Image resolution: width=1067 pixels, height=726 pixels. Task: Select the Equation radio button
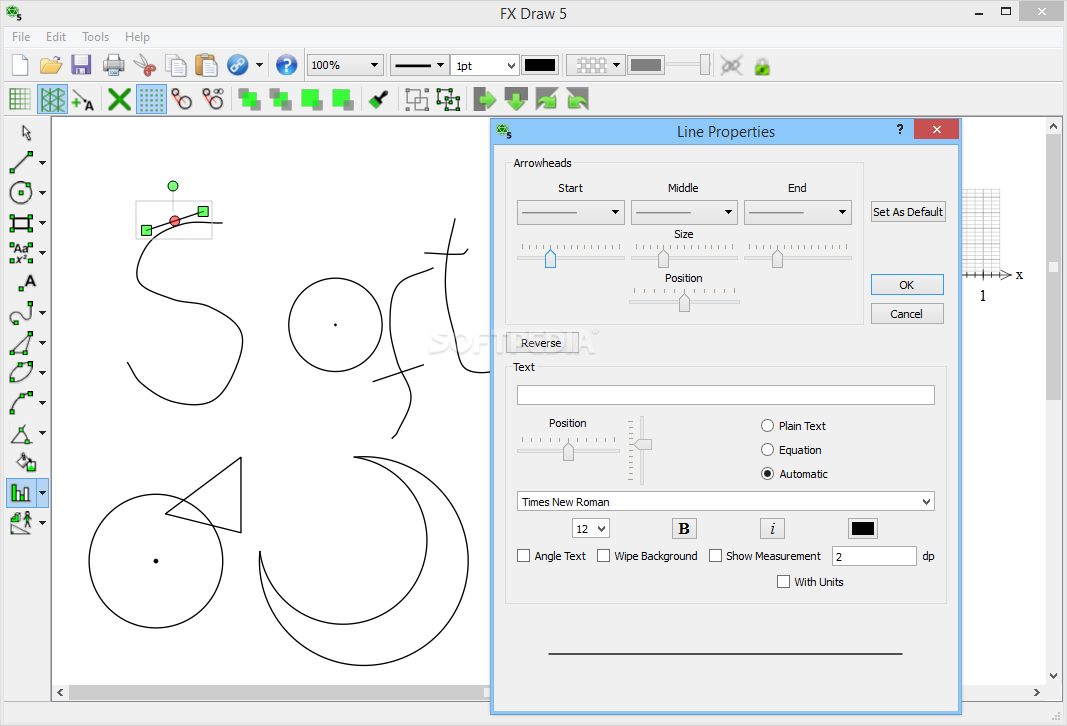(x=768, y=450)
